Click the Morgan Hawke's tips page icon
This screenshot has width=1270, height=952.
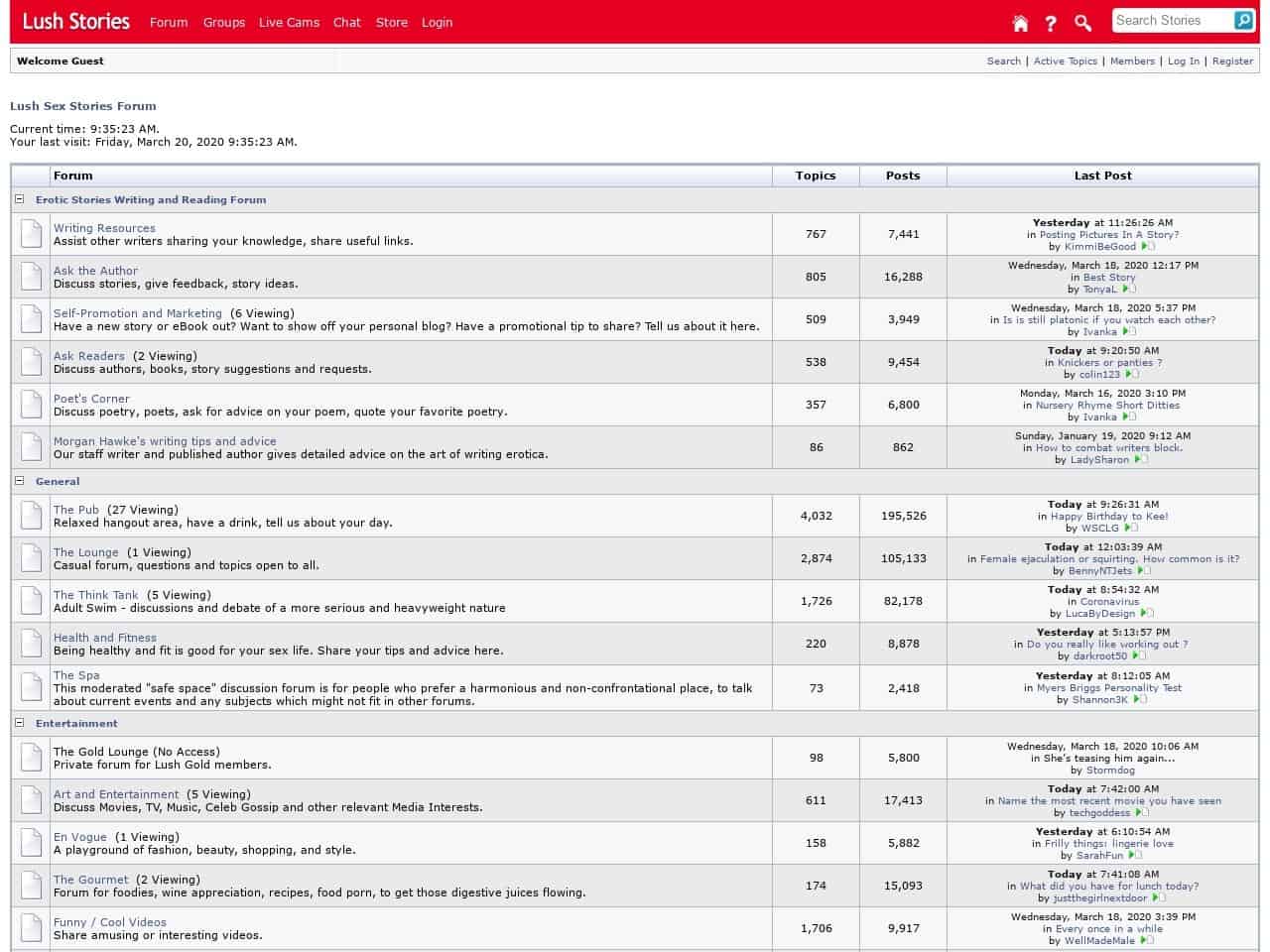(x=31, y=447)
